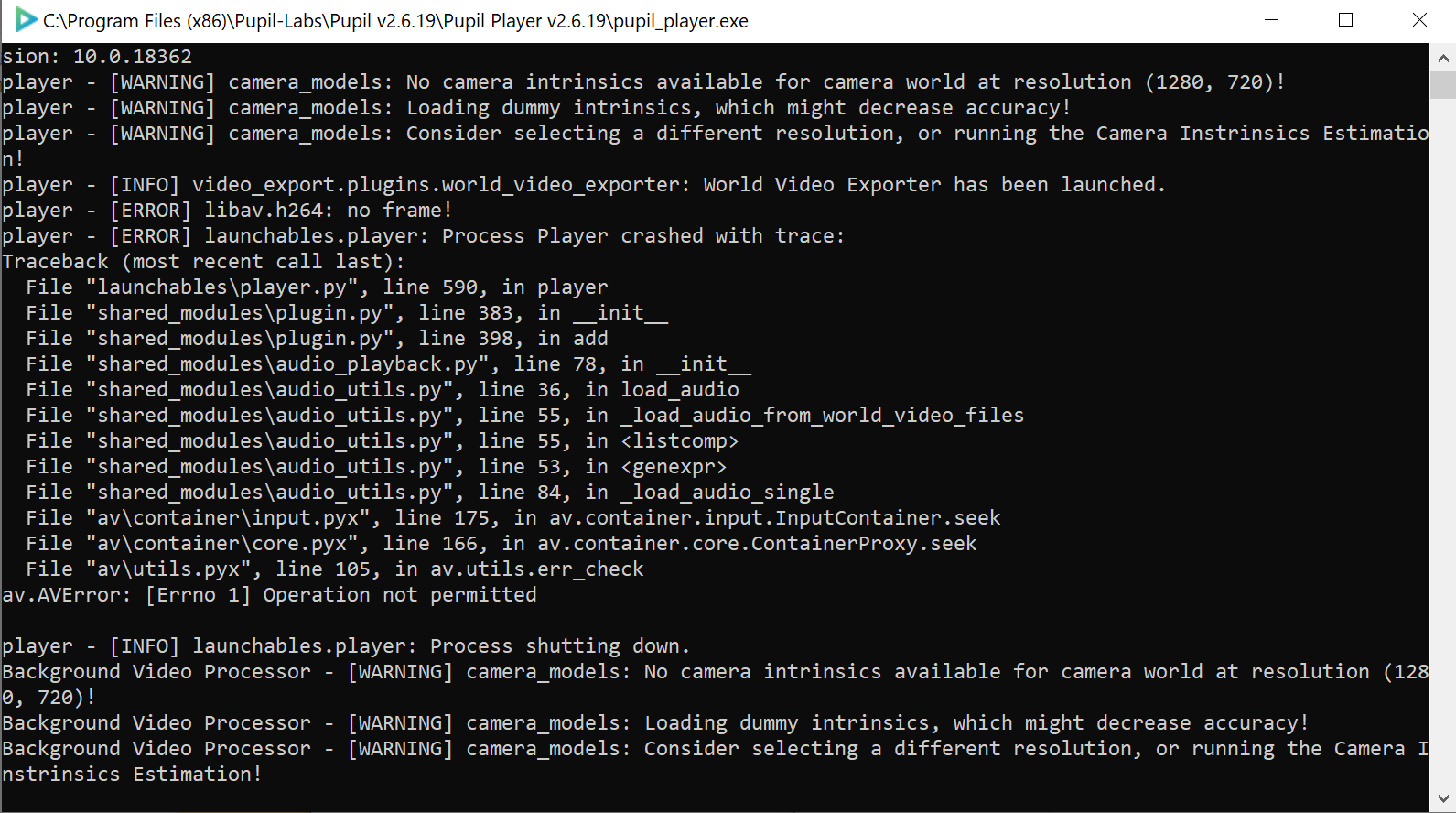Click the 'Traceback (most recent call last)' line
Image resolution: width=1456 pixels, height=813 pixels.
coord(203,262)
